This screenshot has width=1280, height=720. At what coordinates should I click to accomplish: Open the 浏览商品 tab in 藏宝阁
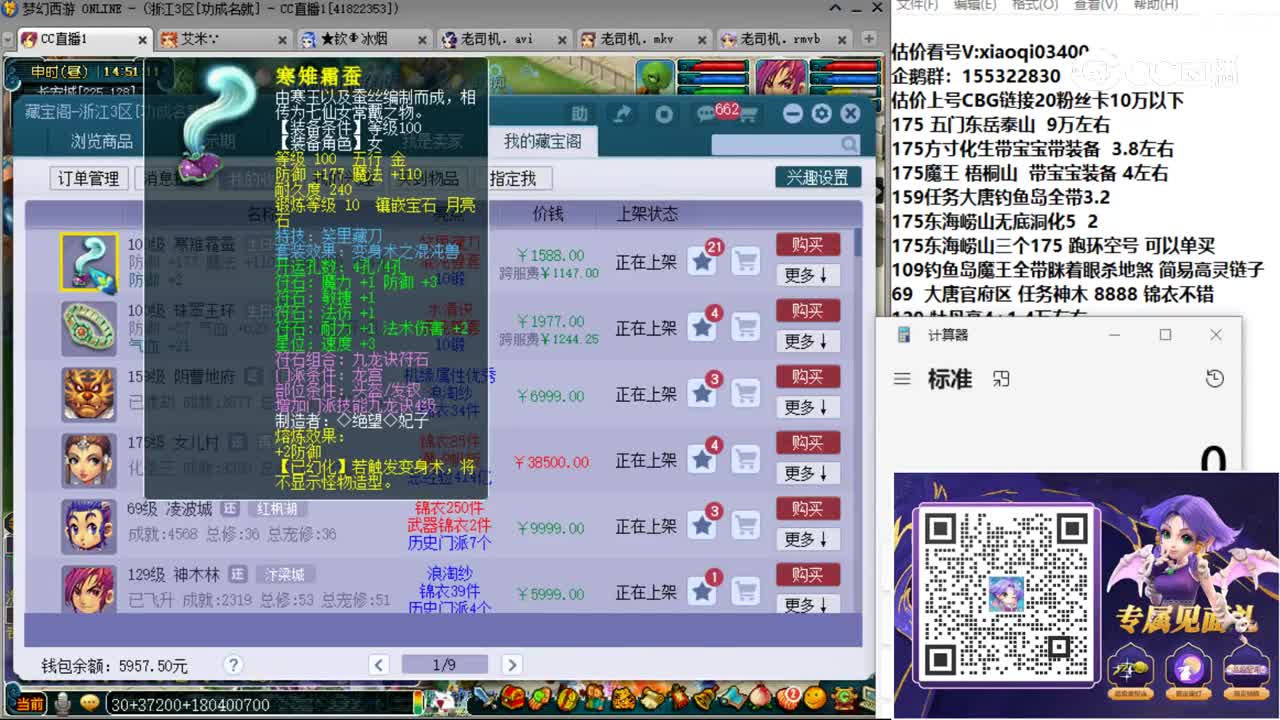point(102,141)
